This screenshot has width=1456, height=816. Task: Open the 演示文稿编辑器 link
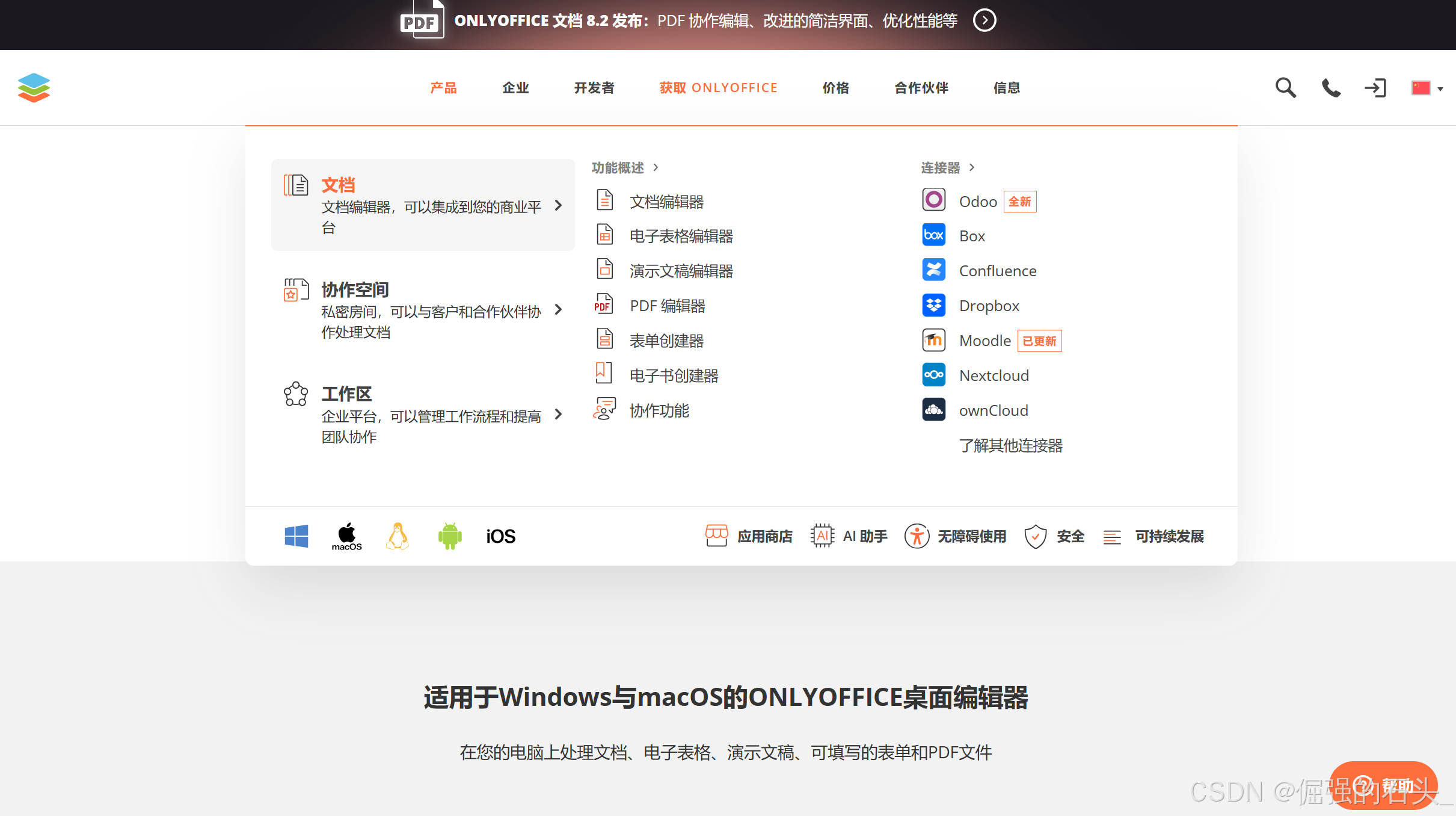[x=681, y=271]
